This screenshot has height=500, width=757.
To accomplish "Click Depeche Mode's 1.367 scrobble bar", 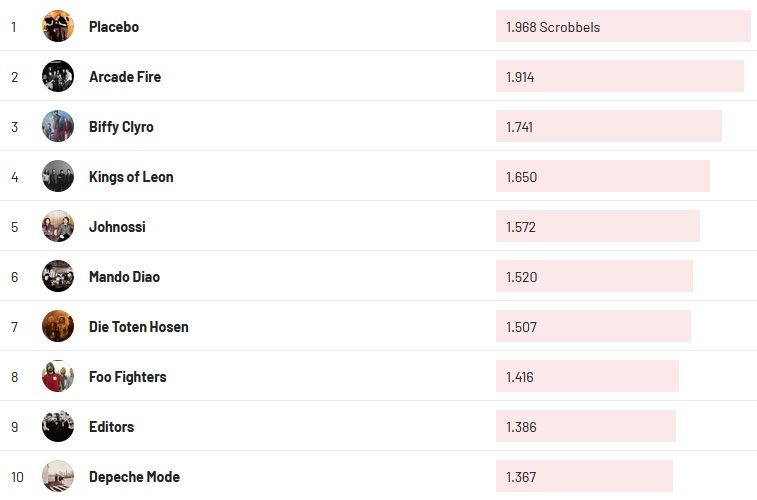I will pos(584,477).
